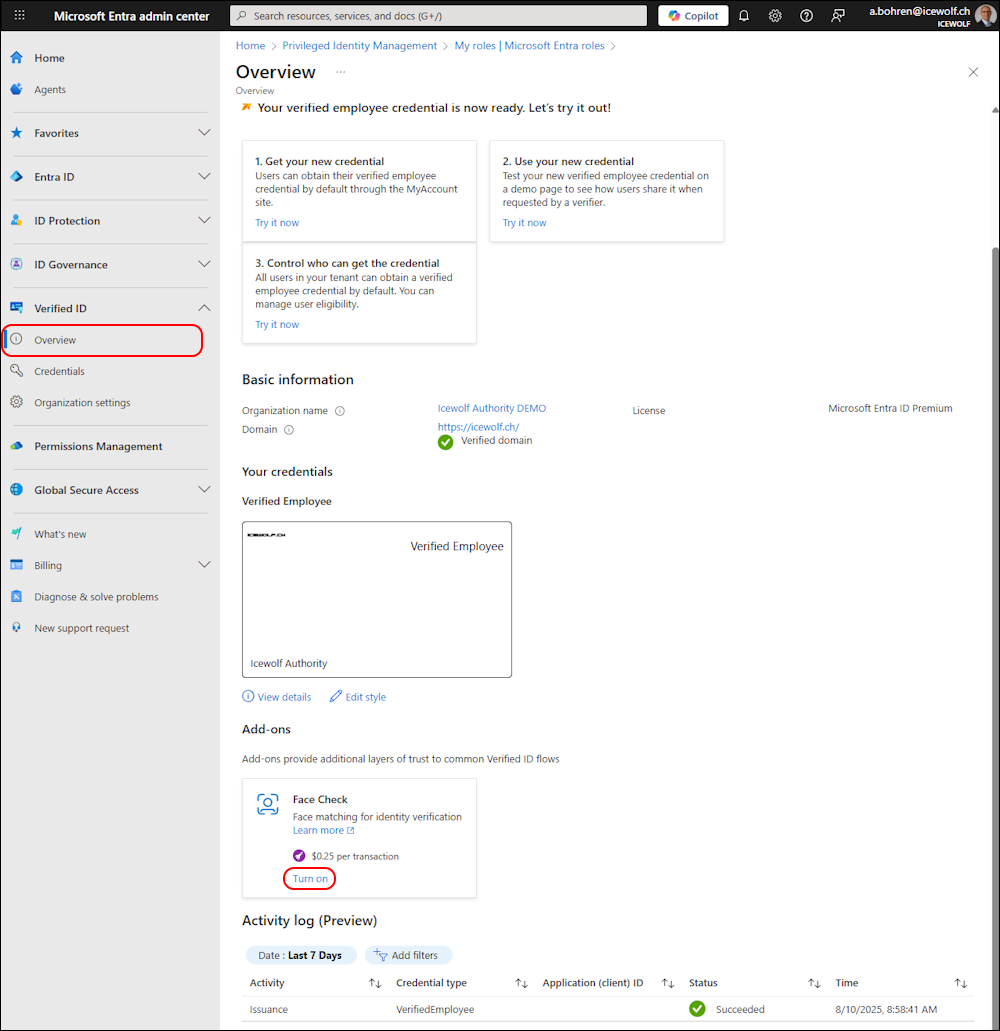This screenshot has height=1031, width=1000.
Task: Click the Home breadcrumb link
Action: click(x=250, y=45)
